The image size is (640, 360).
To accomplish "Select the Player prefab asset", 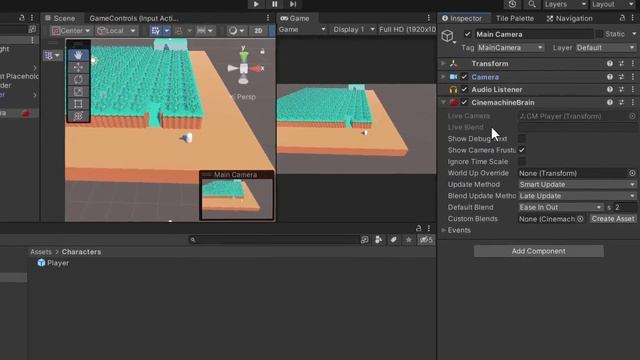I will coord(53,263).
